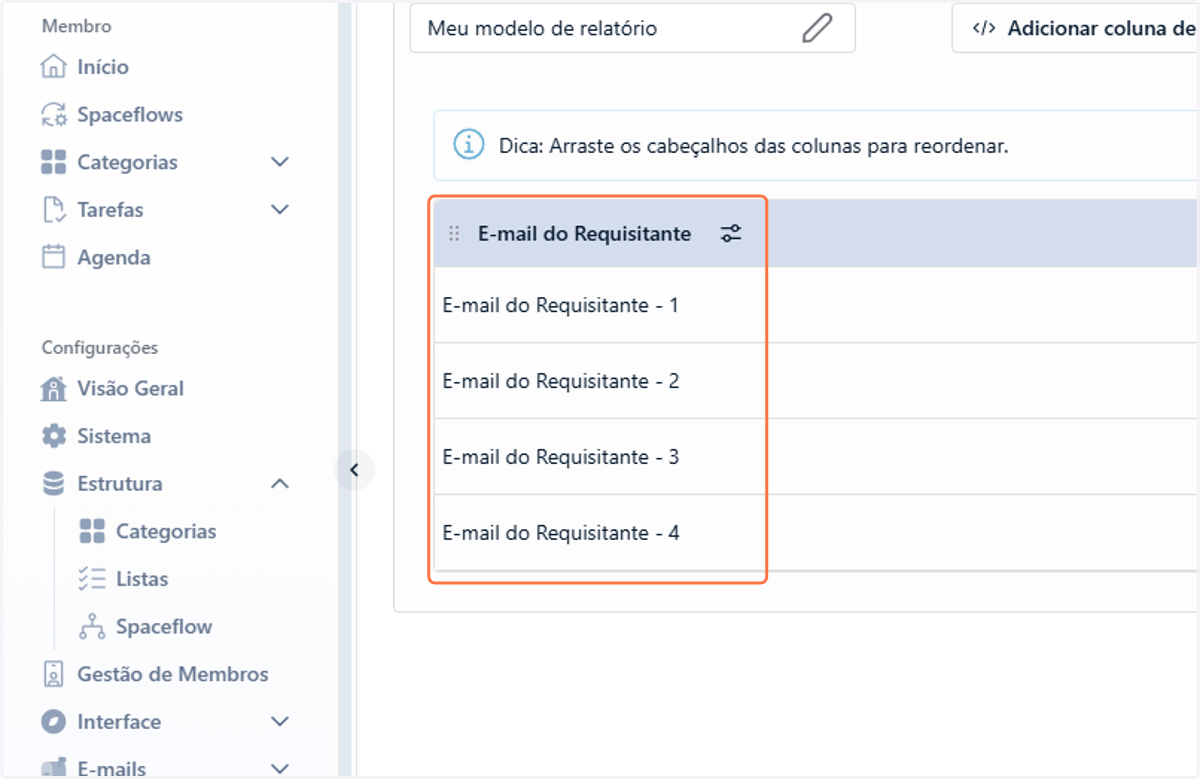Click the Estrutura database icon
Screen dimensions: 1200x779
(x=53, y=484)
